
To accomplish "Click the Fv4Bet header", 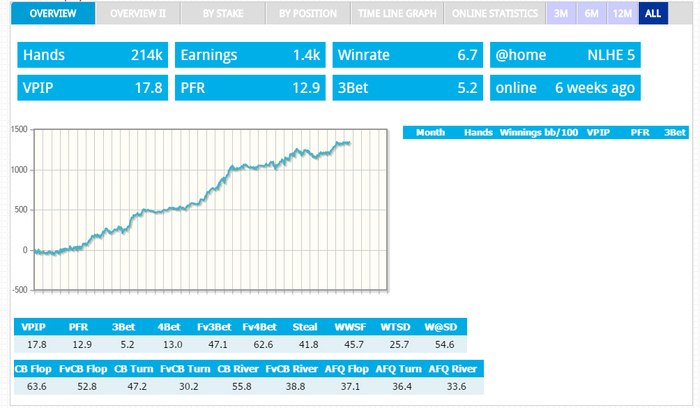I will click(259, 327).
